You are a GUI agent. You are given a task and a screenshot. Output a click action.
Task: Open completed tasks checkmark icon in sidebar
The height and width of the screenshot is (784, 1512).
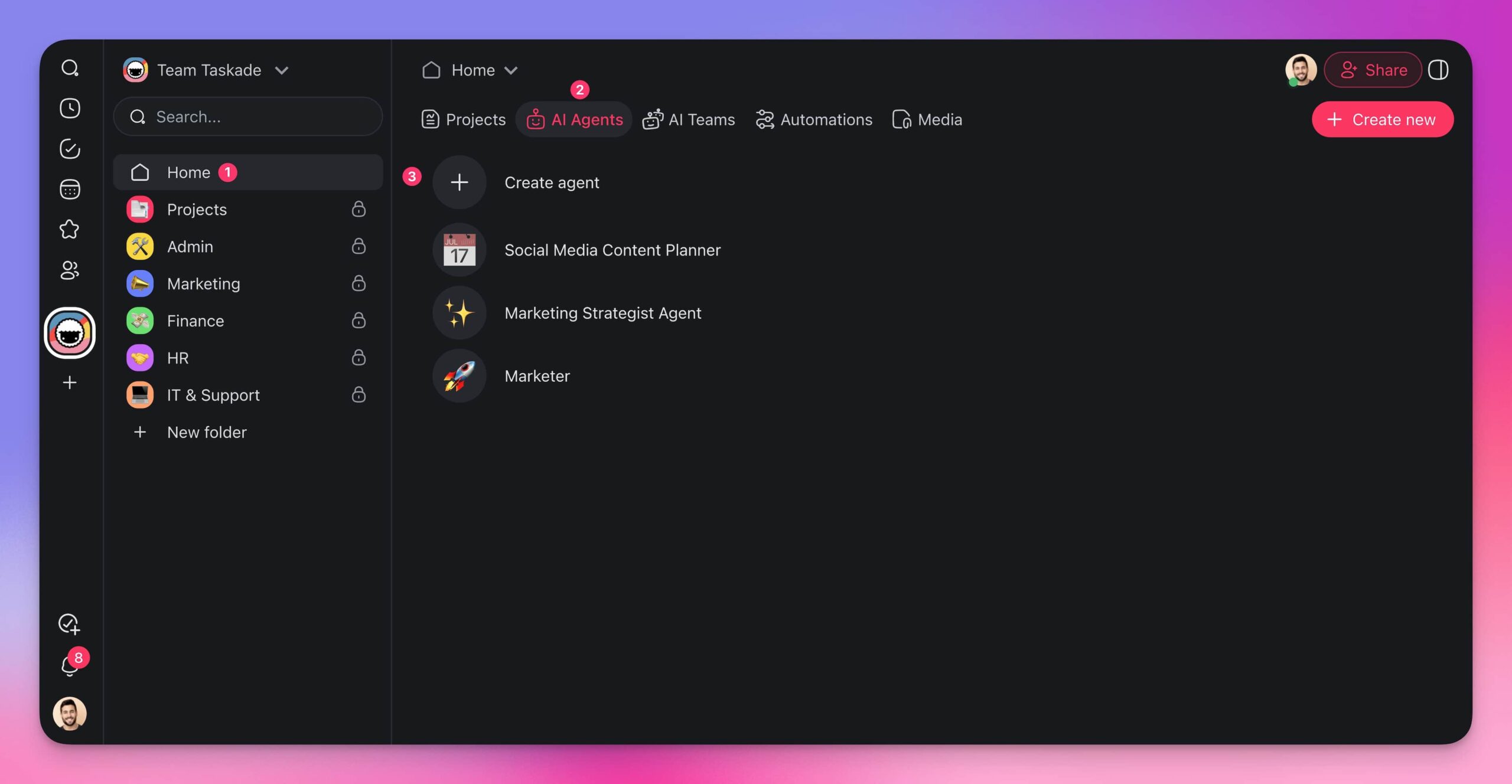click(x=70, y=149)
